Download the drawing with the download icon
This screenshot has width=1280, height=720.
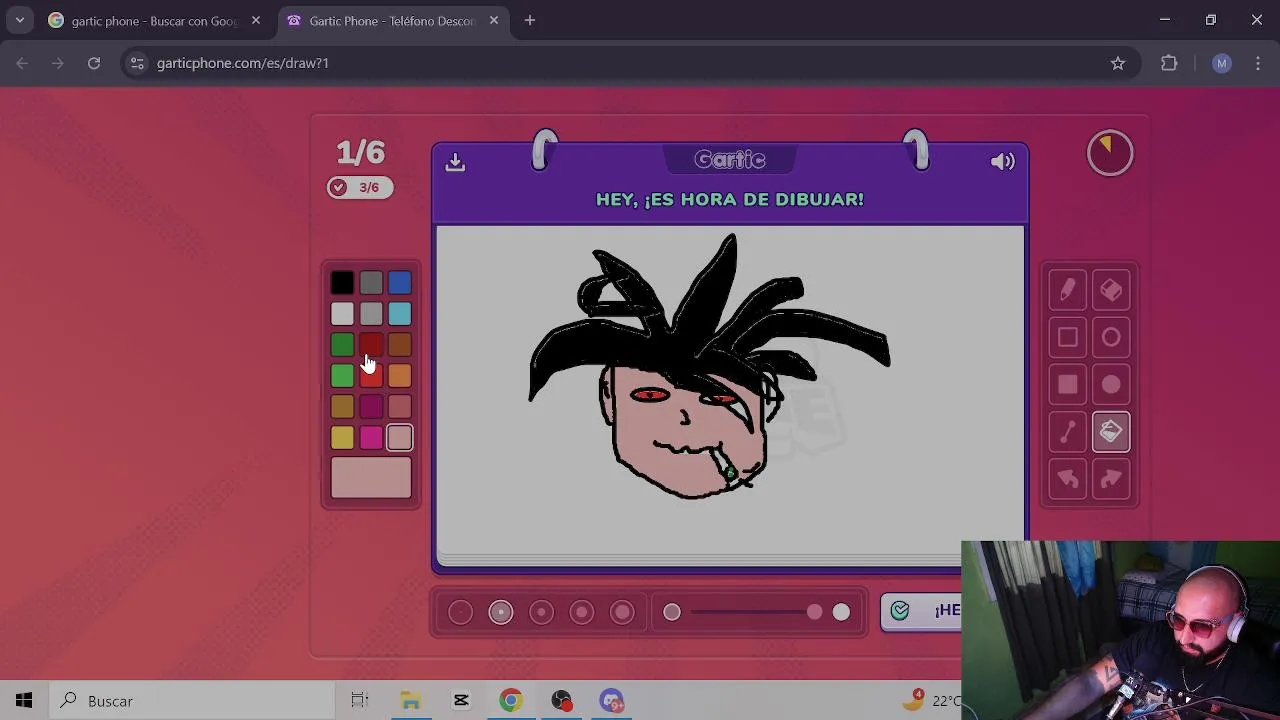click(455, 162)
